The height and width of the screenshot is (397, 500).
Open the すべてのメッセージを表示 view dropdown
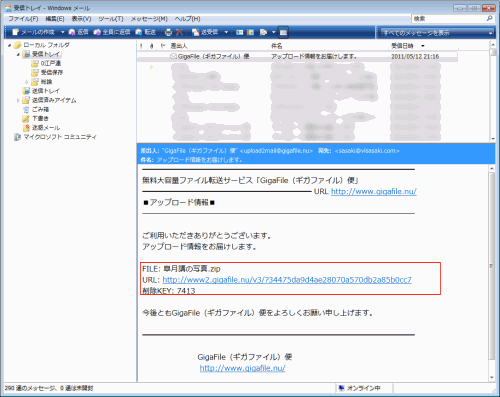coord(436,33)
